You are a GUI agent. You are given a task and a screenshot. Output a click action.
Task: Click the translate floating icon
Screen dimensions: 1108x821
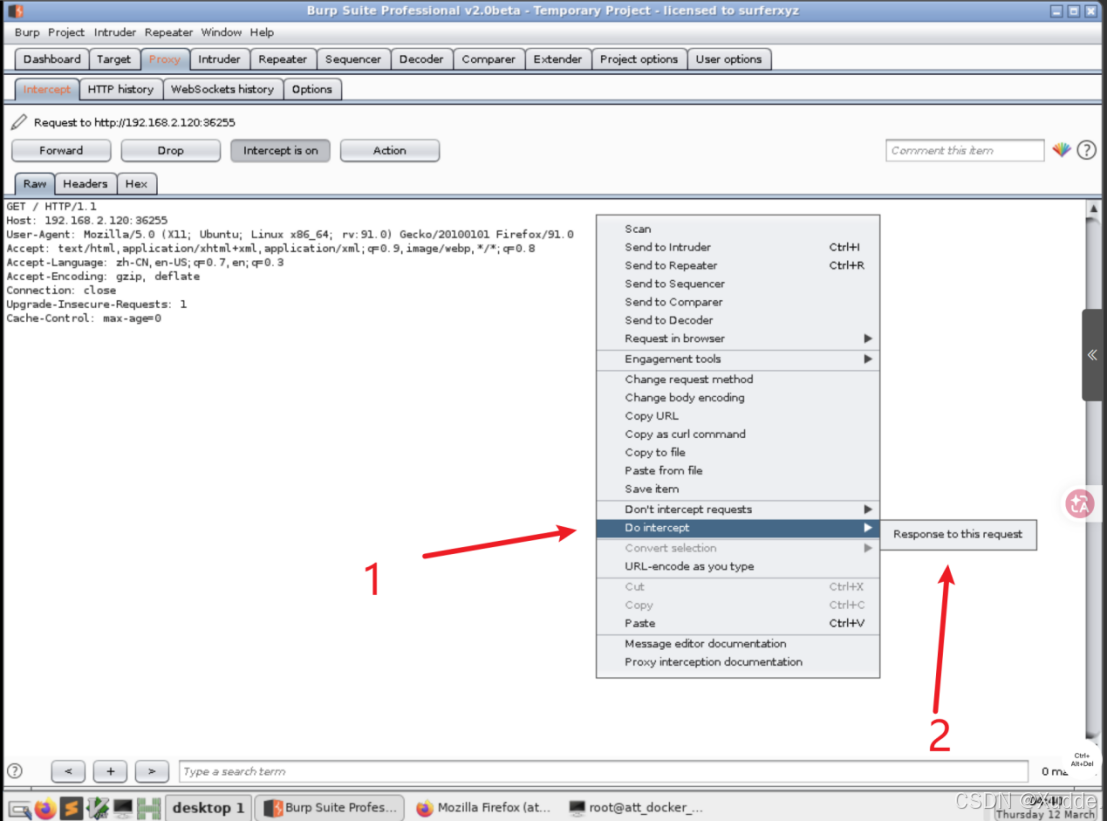pos(1080,504)
